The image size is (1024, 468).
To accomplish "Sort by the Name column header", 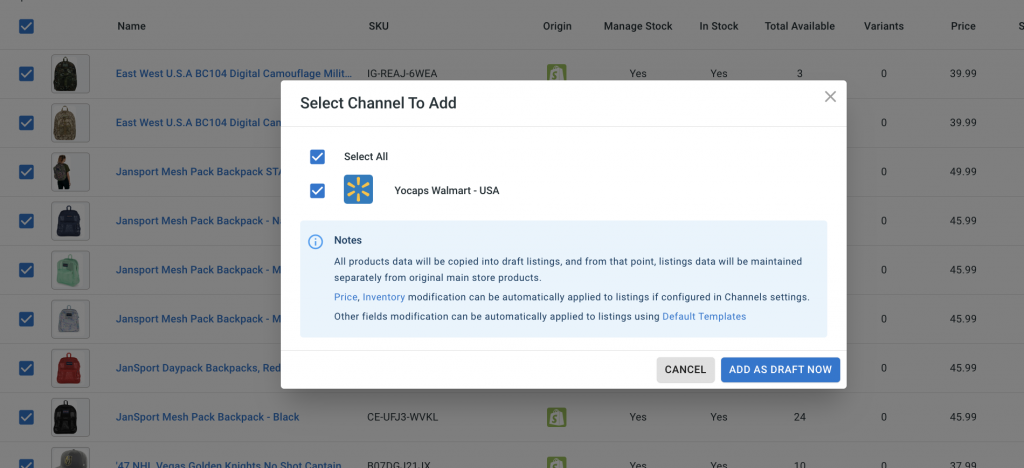I will tap(131, 26).
